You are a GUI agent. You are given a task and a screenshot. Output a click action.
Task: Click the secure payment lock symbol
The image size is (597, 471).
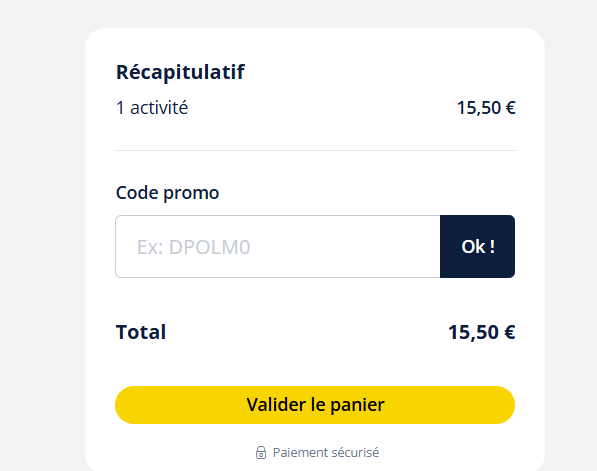pyautogui.click(x=261, y=452)
